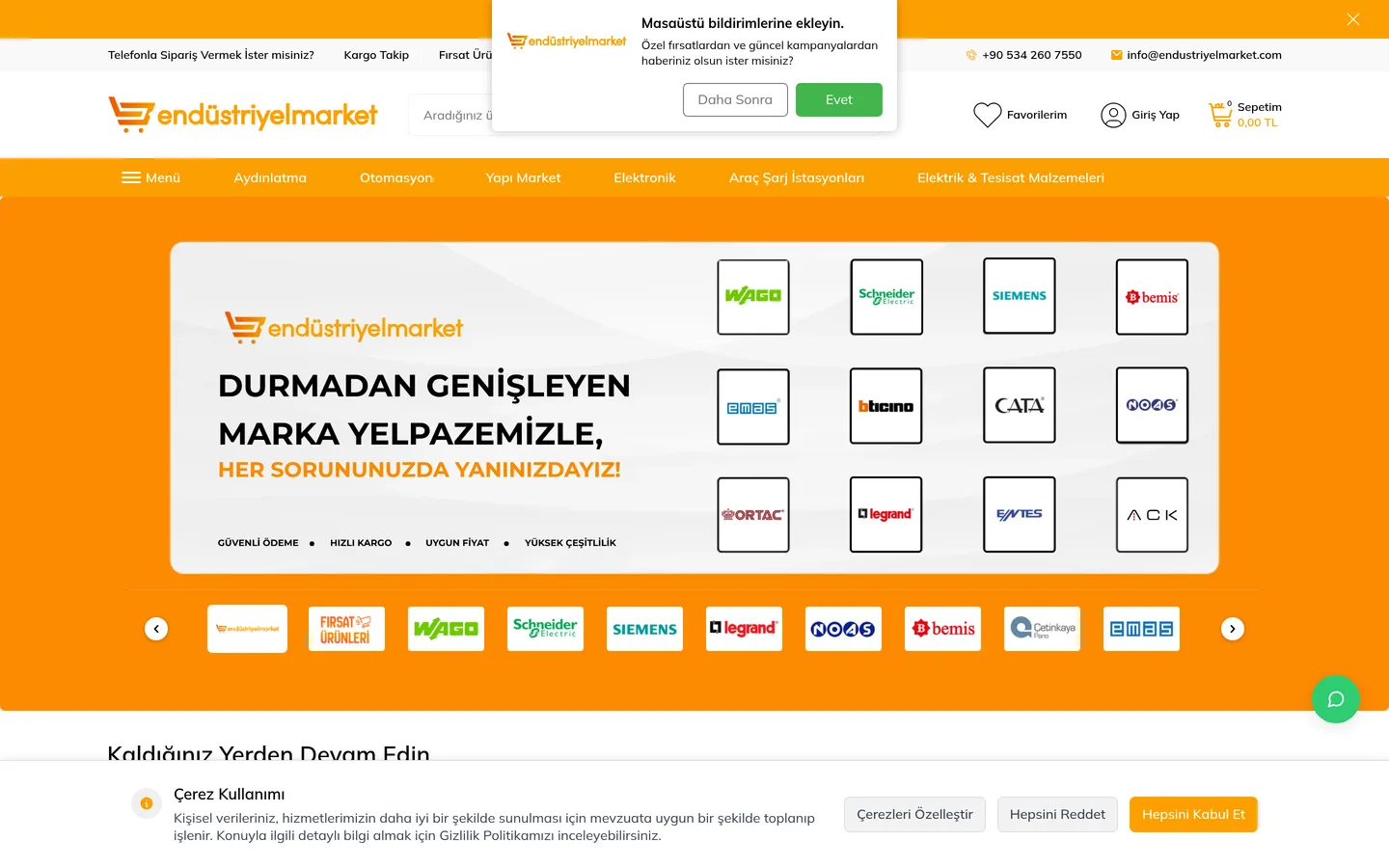The height and width of the screenshot is (868, 1389).
Task: Select the bticino tile in banner
Action: pyautogui.click(x=886, y=406)
